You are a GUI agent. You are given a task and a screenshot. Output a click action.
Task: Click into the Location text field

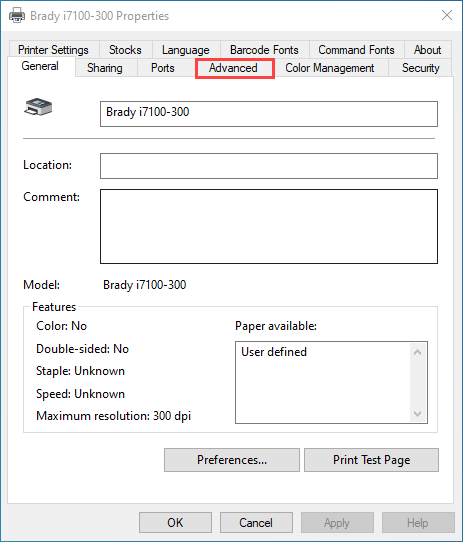(x=269, y=166)
